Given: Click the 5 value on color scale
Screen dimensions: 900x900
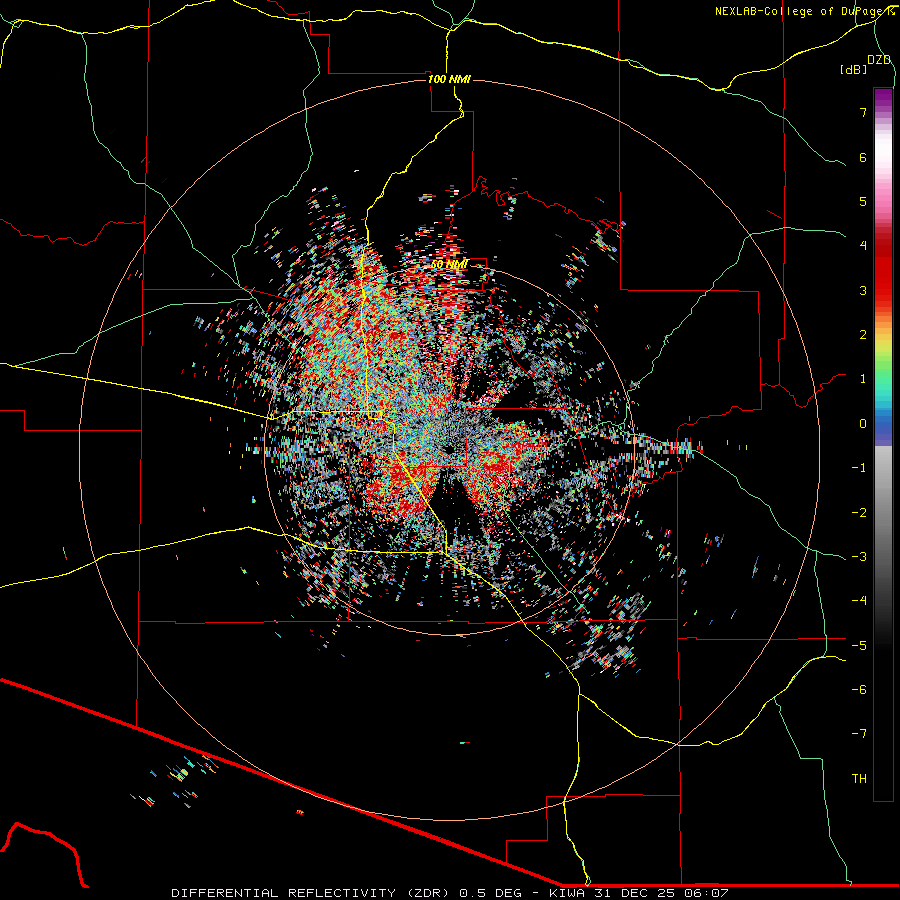Looking at the screenshot, I should tap(863, 201).
